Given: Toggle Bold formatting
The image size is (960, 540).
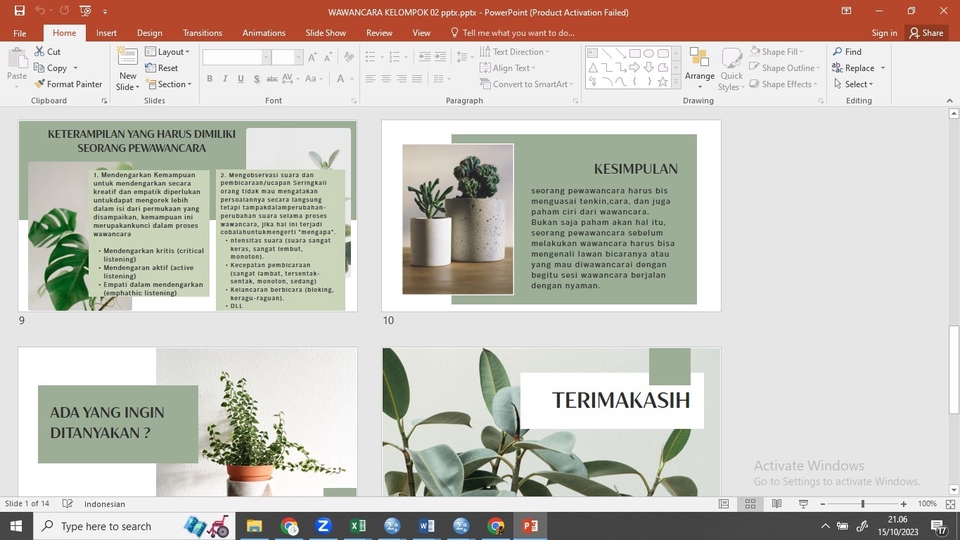Looking at the screenshot, I should click(x=209, y=78).
